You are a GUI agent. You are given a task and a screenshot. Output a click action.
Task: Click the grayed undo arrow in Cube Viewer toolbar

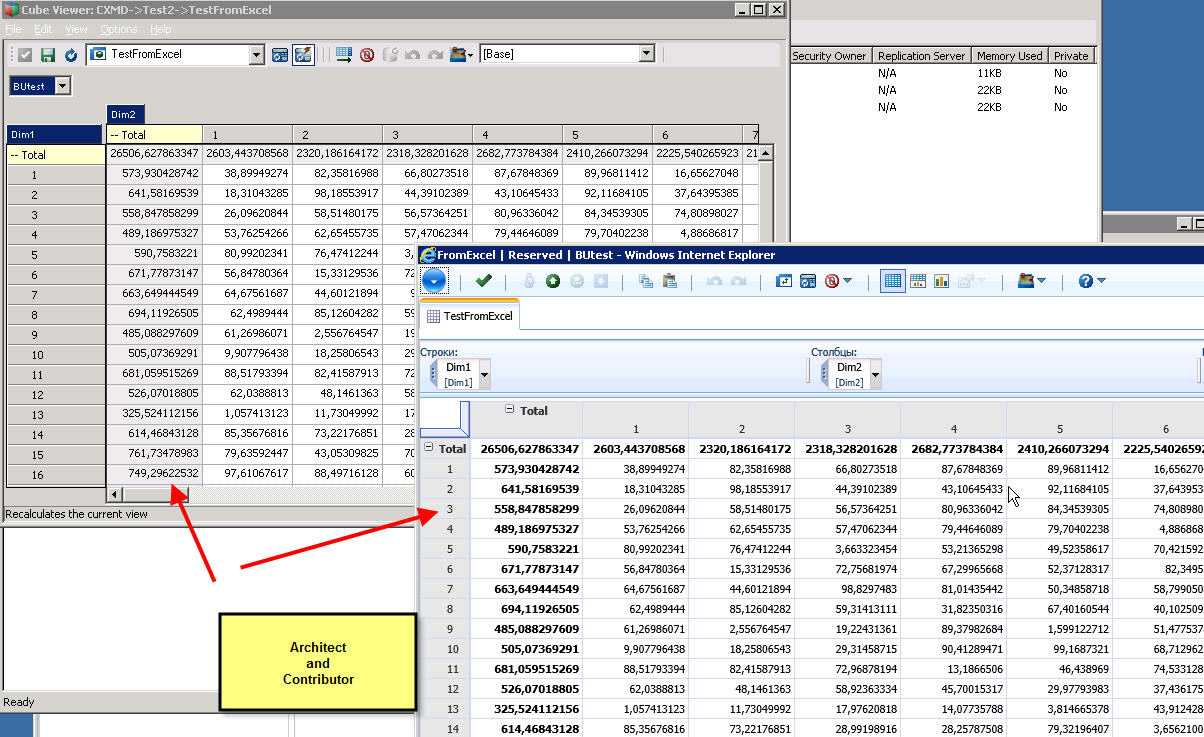point(413,54)
